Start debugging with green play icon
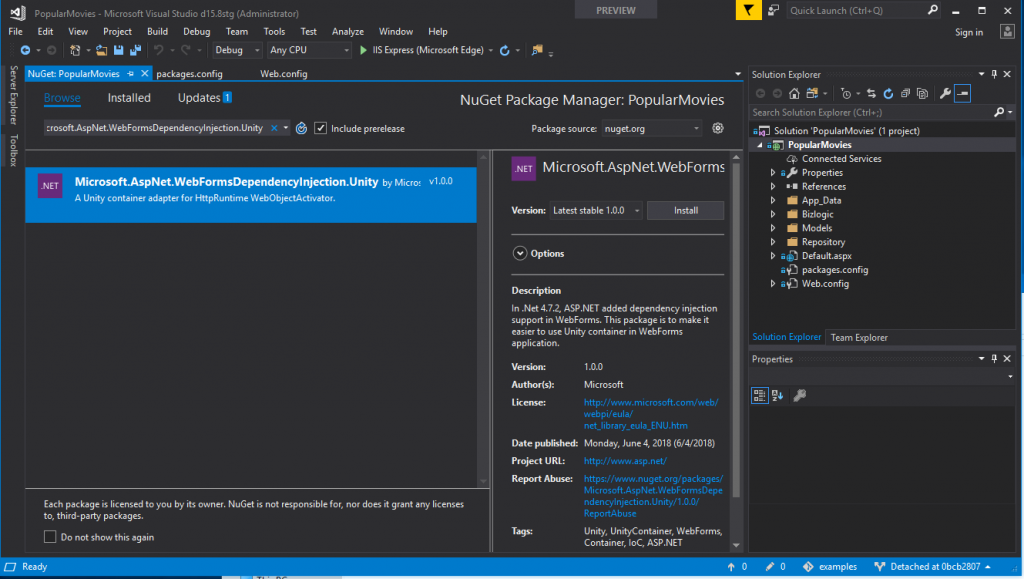 (x=363, y=50)
